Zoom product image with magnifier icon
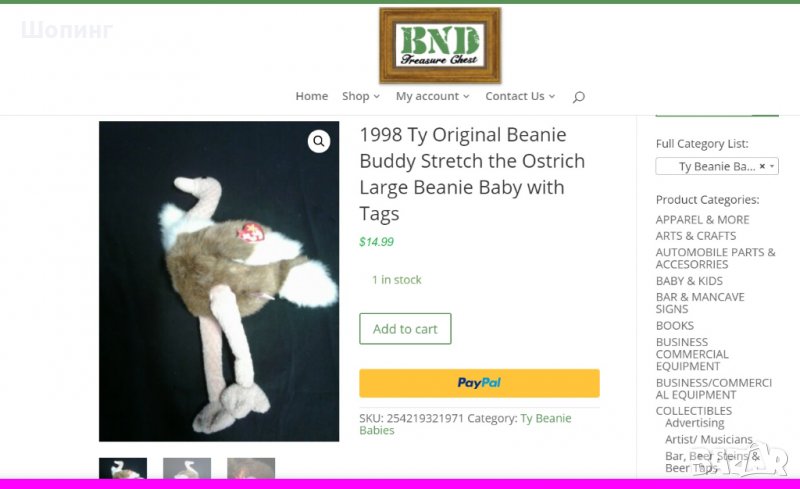Screen dimensions: 800x489 tap(319, 141)
